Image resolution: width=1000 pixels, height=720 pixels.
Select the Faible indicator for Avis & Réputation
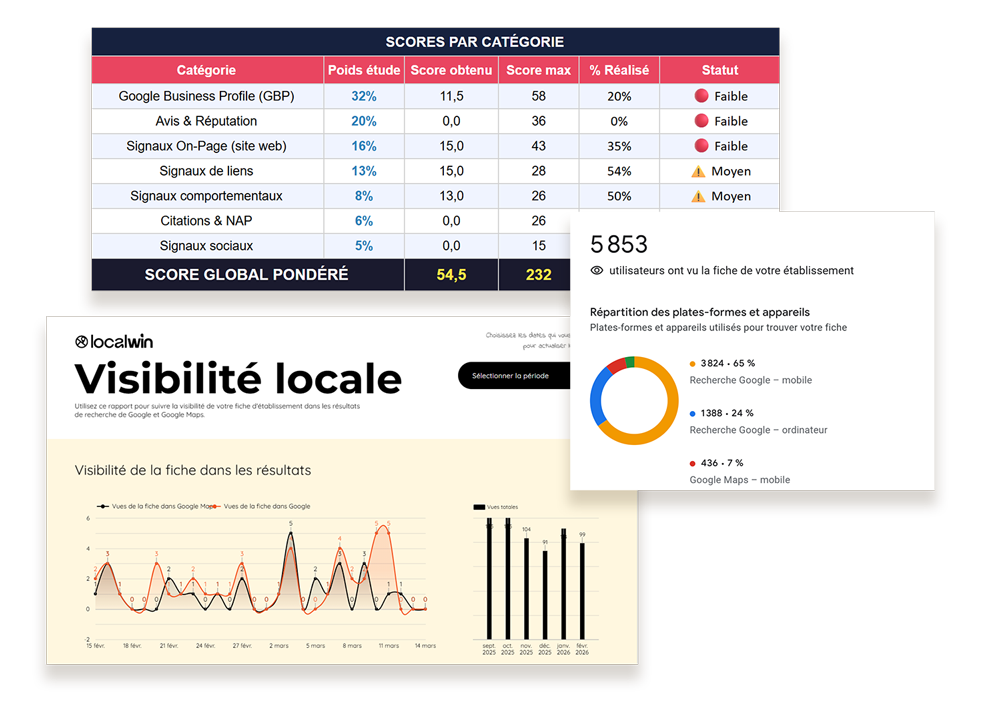pyautogui.click(x=703, y=120)
